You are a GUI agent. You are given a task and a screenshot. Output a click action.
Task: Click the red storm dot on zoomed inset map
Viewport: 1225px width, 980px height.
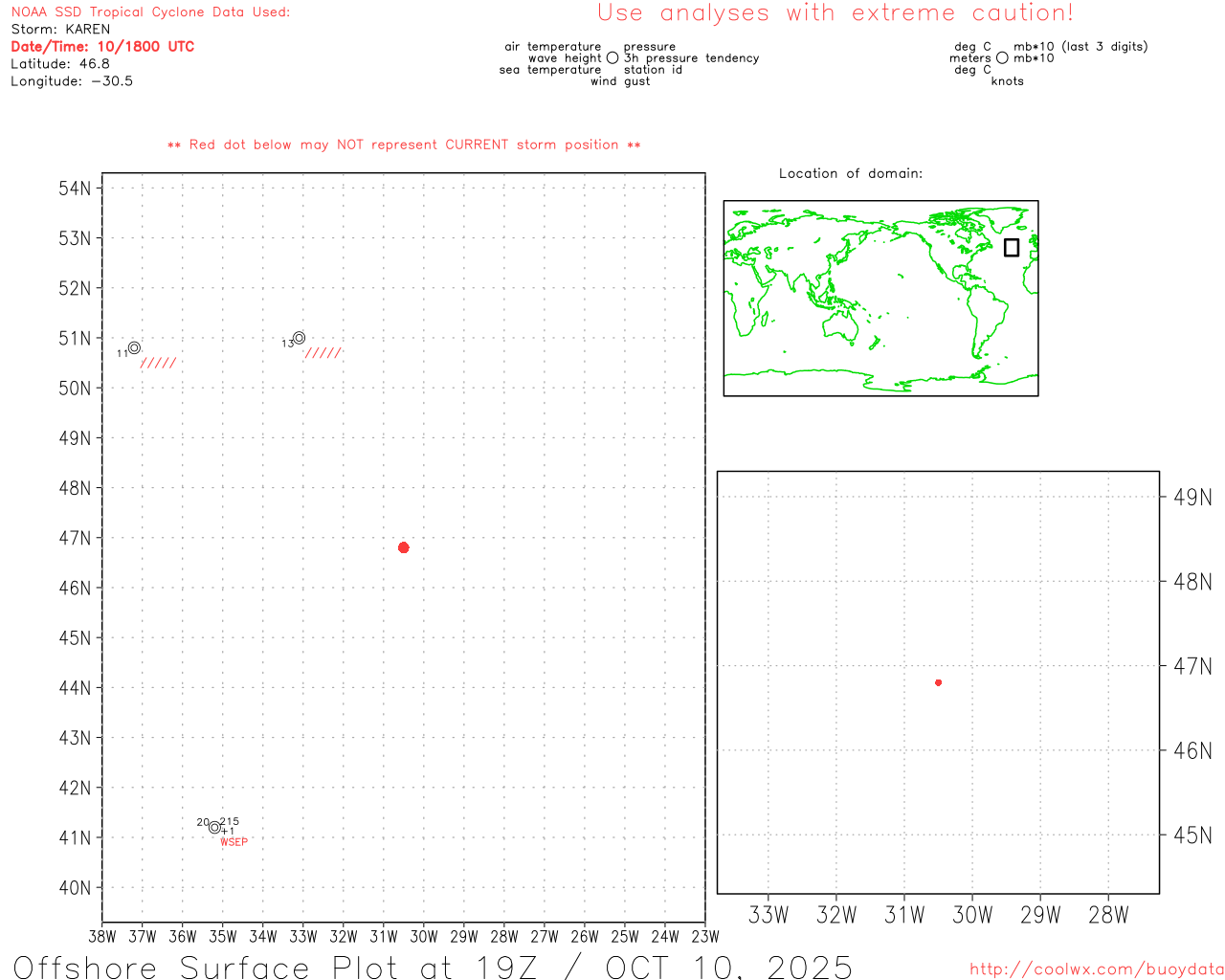click(938, 682)
